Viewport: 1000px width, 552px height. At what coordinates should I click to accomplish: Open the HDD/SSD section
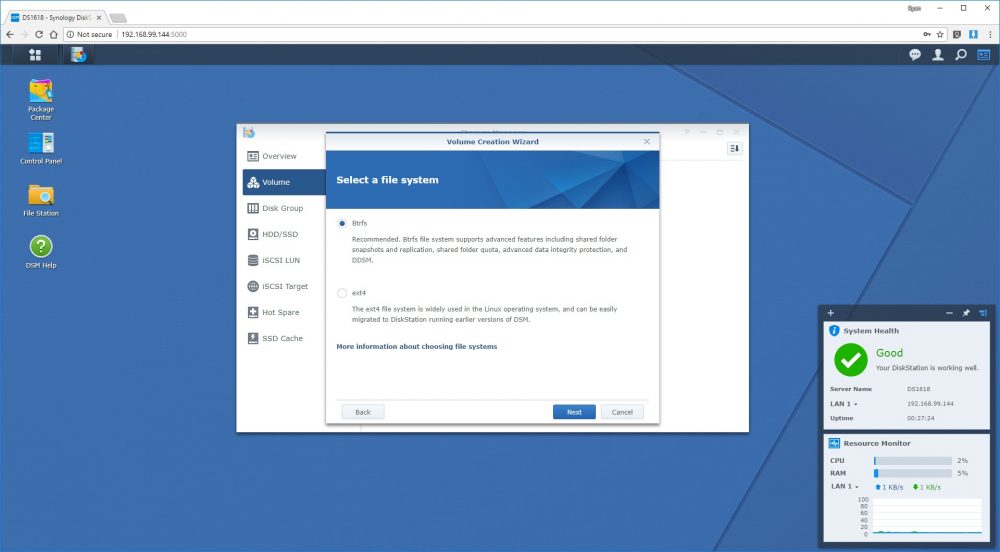(284, 235)
